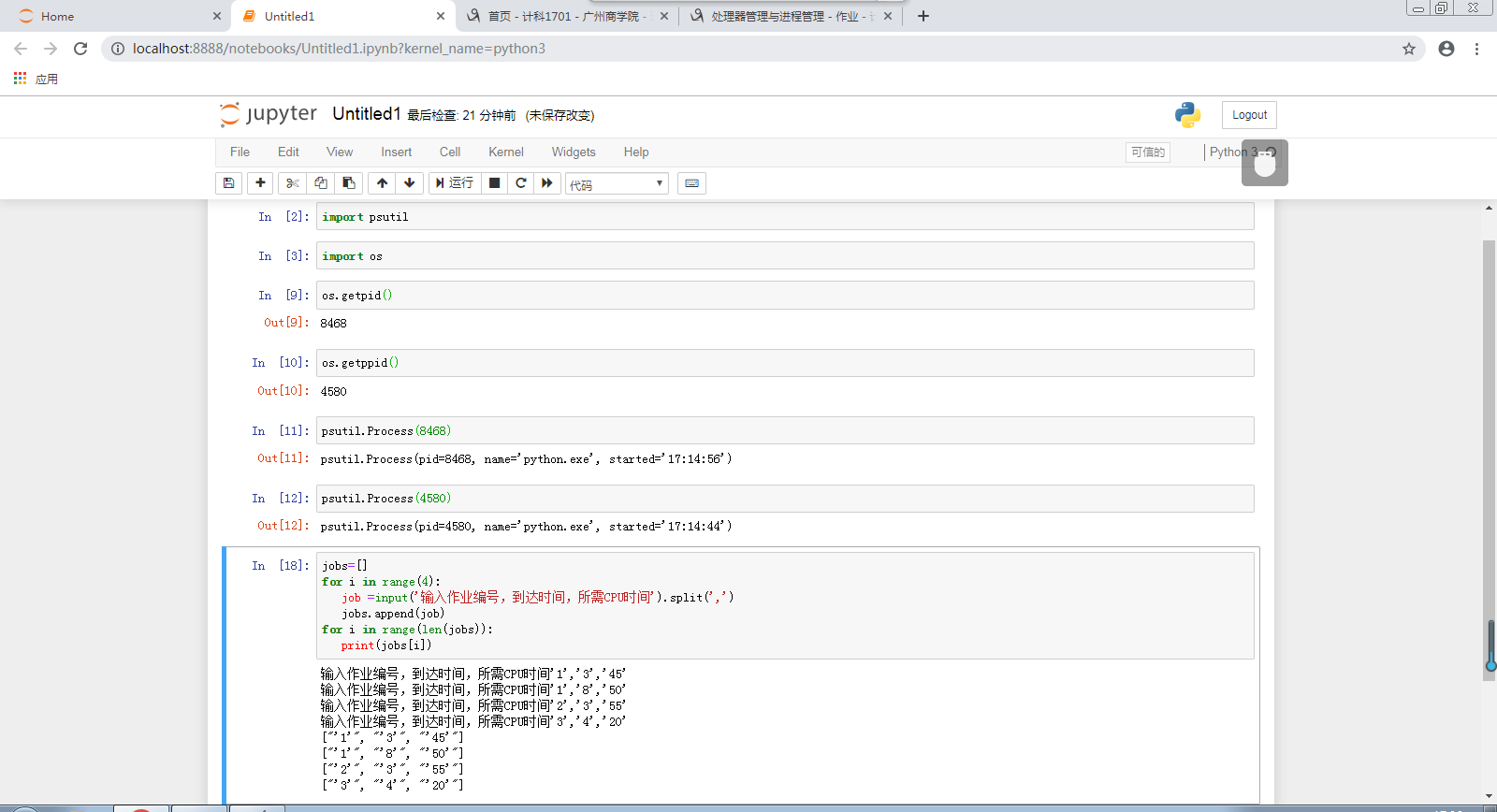Restart kernel and run all cells
Screen dimensions: 1497x812
point(547,183)
